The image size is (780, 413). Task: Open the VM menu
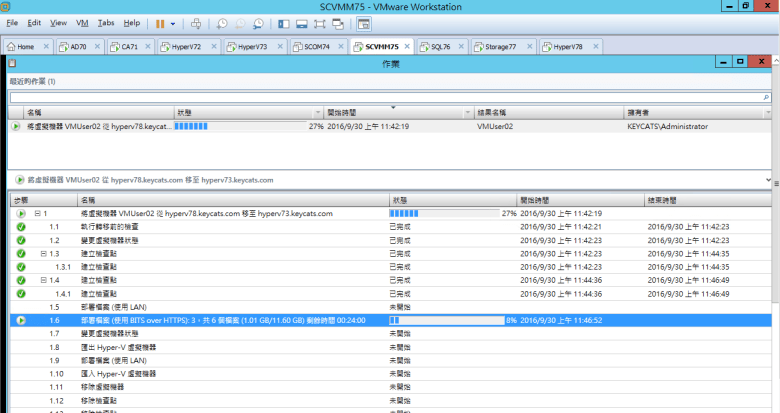(x=82, y=22)
